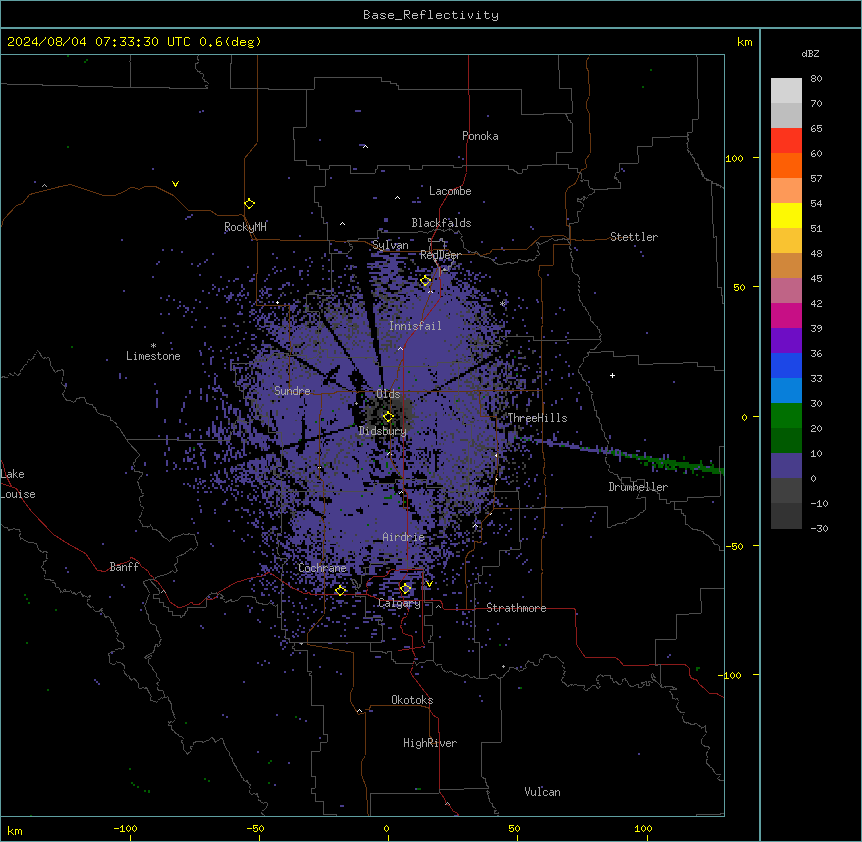862x842 pixels.
Task: Click the Okotoks label
Action: point(412,700)
